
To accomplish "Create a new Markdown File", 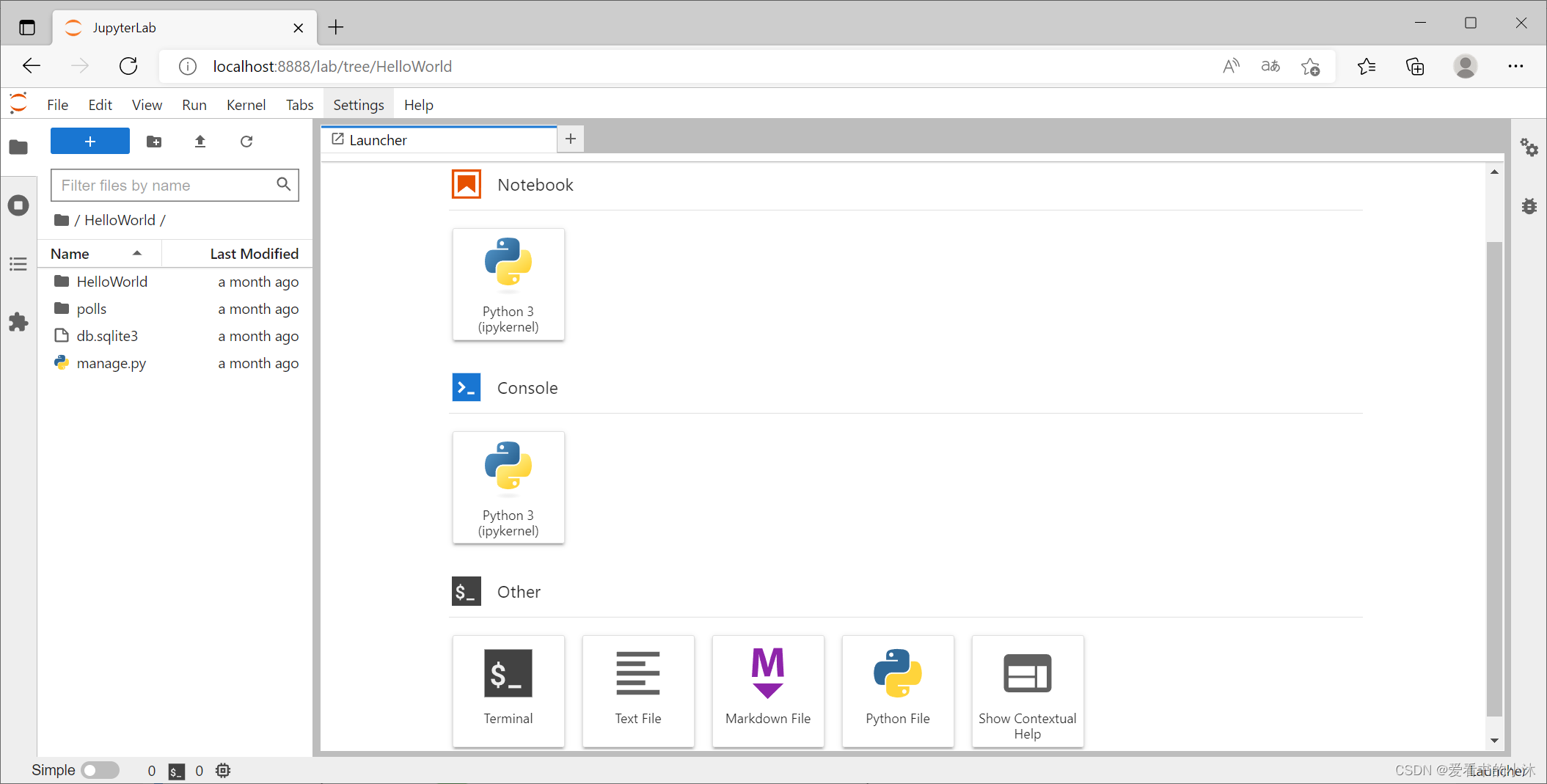I will 768,692.
